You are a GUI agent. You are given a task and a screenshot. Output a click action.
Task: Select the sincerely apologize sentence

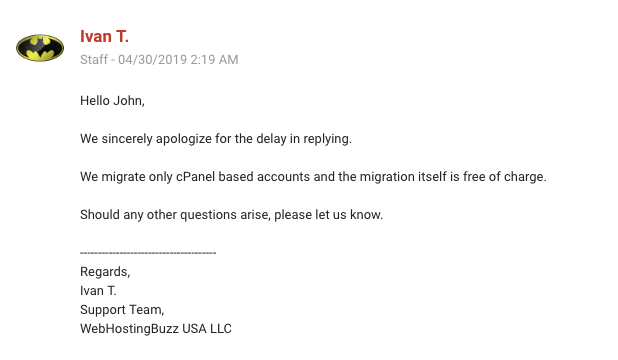[x=216, y=139]
